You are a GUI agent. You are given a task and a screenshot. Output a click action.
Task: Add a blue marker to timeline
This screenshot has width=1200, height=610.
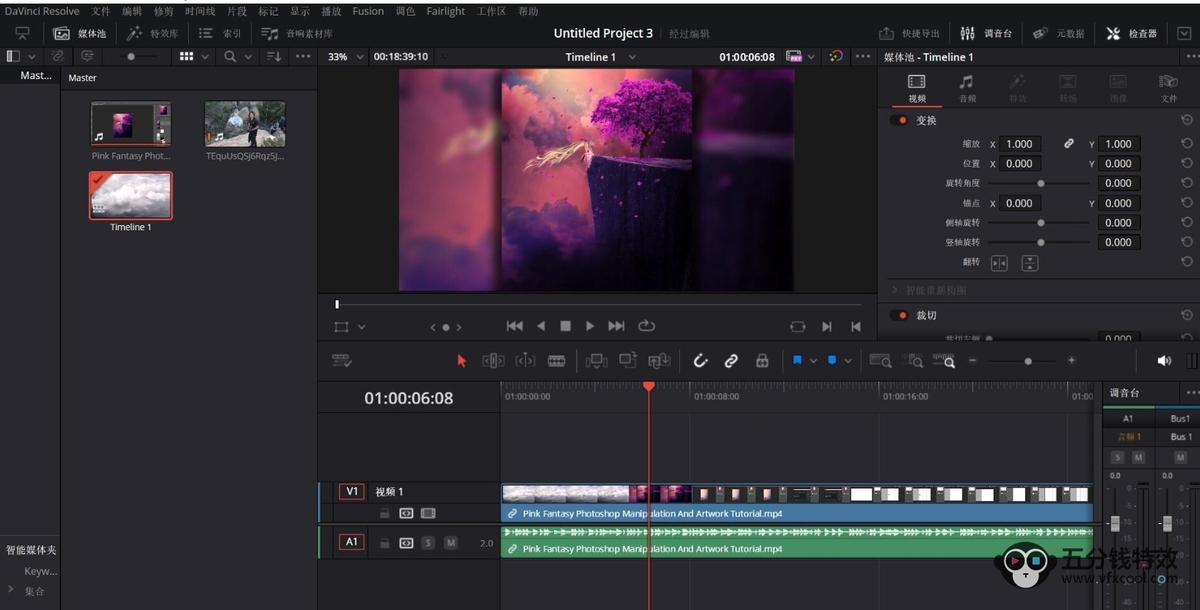[832, 360]
